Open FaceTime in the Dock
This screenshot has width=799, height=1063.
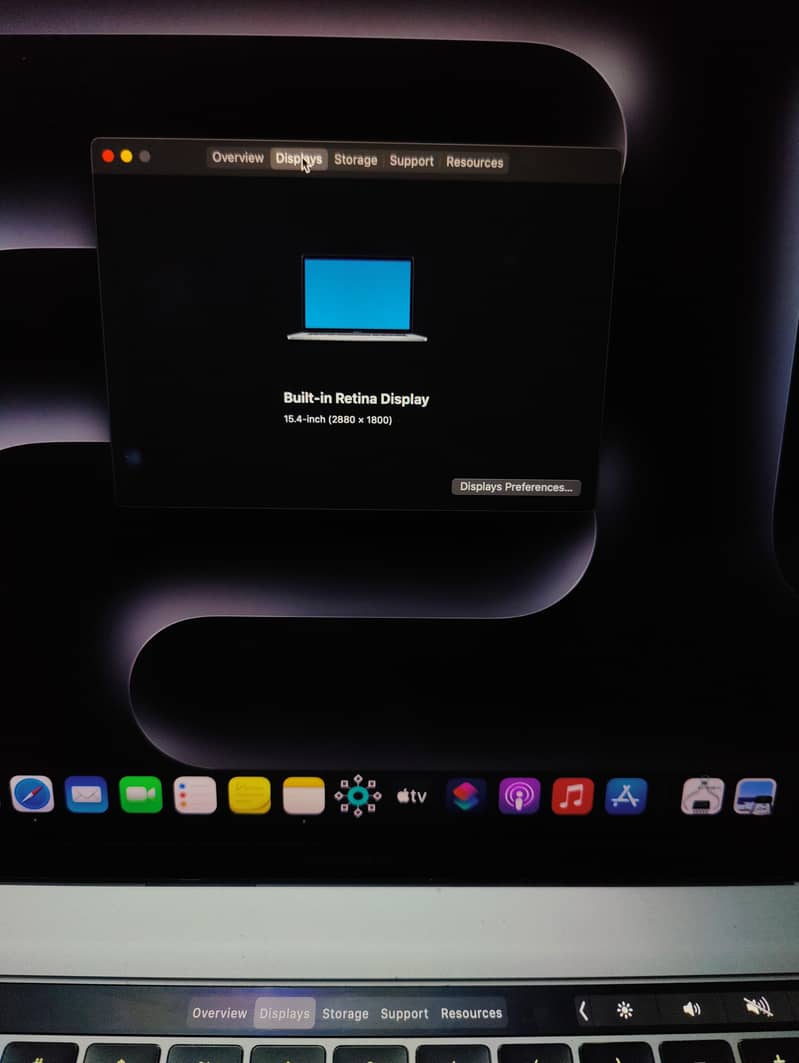pos(141,795)
